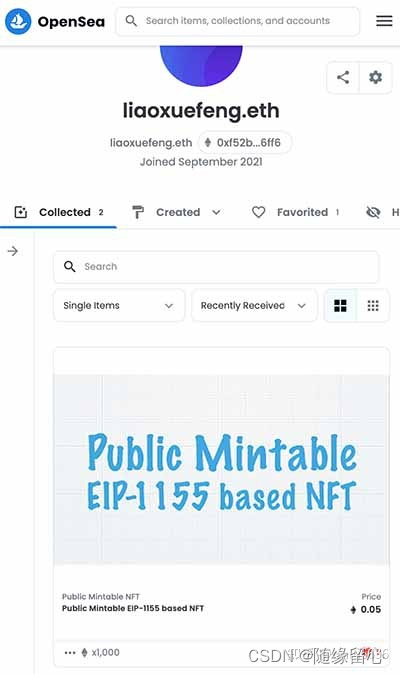The width and height of the screenshot is (400, 674).
Task: Open the hamburger menu
Action: pos(384,21)
